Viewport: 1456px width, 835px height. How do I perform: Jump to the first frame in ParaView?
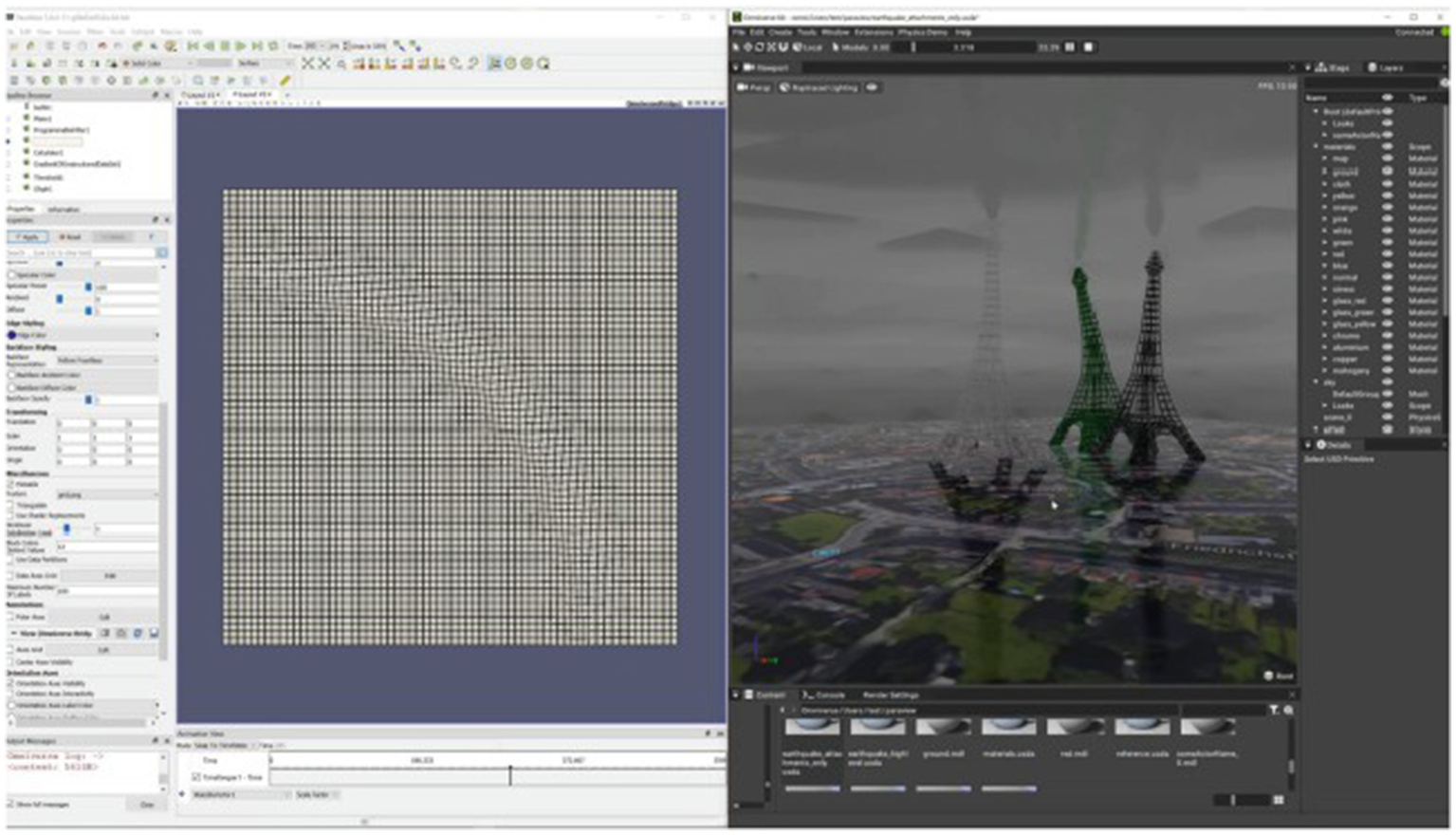[x=193, y=46]
